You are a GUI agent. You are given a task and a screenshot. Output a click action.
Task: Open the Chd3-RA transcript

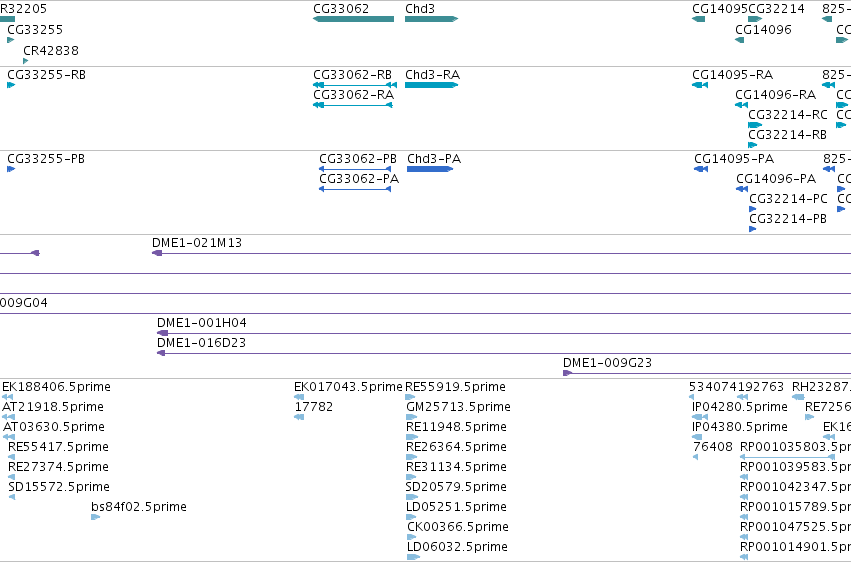point(431,85)
